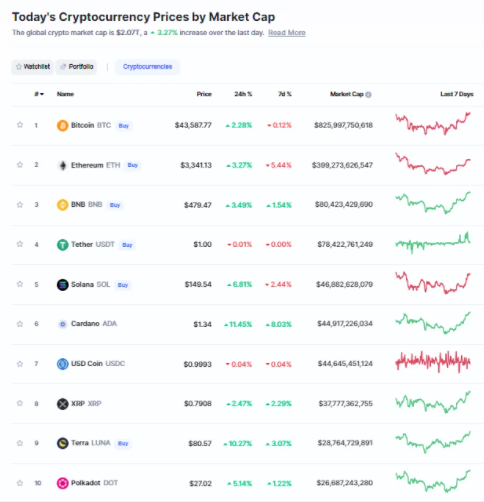
Task: Switch to the Cryptocurrencies tab
Action: pos(147,67)
